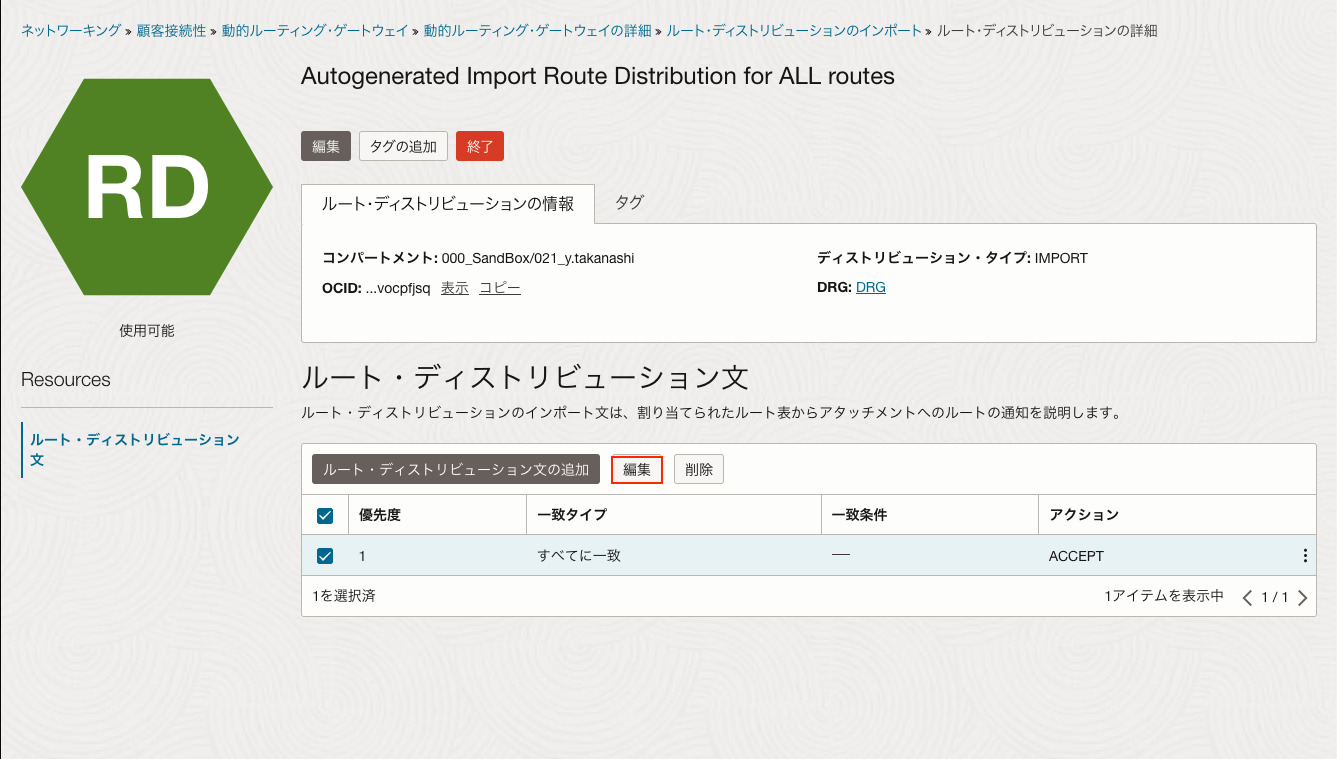
Task: Click the red 終了 button
Action: 480,145
